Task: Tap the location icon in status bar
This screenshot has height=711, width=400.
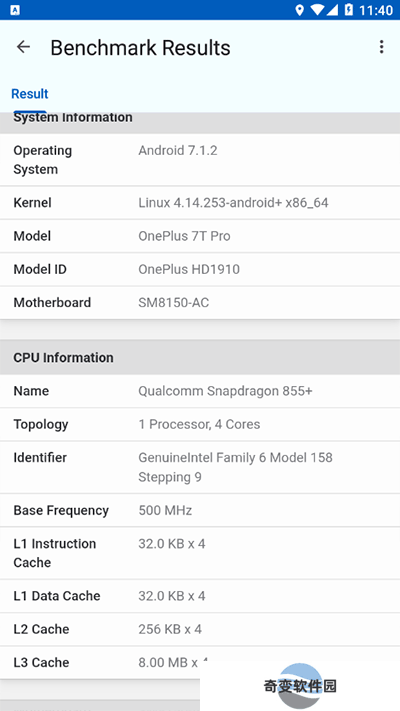Action: tap(299, 10)
